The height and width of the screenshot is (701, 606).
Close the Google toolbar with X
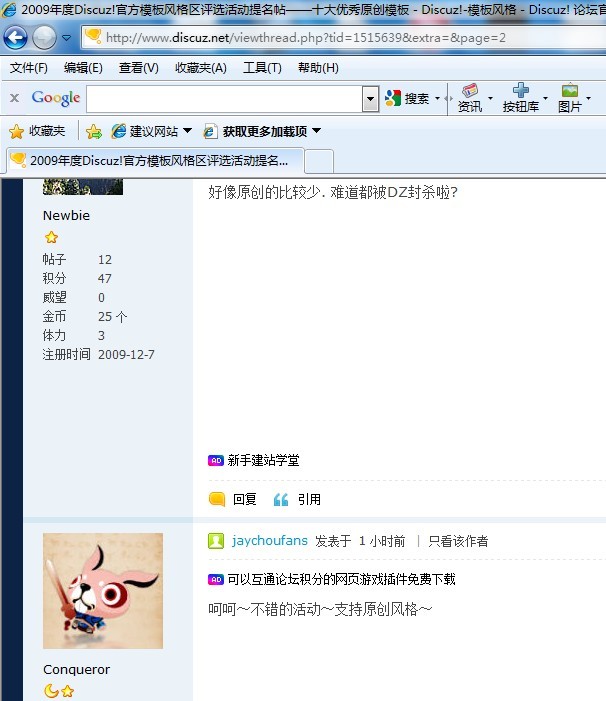14,98
